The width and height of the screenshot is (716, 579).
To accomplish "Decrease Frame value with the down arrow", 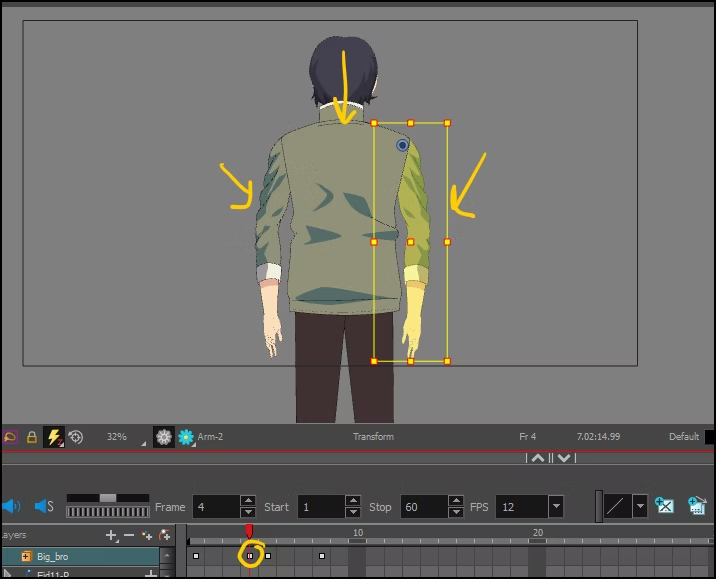I will tap(248, 512).
